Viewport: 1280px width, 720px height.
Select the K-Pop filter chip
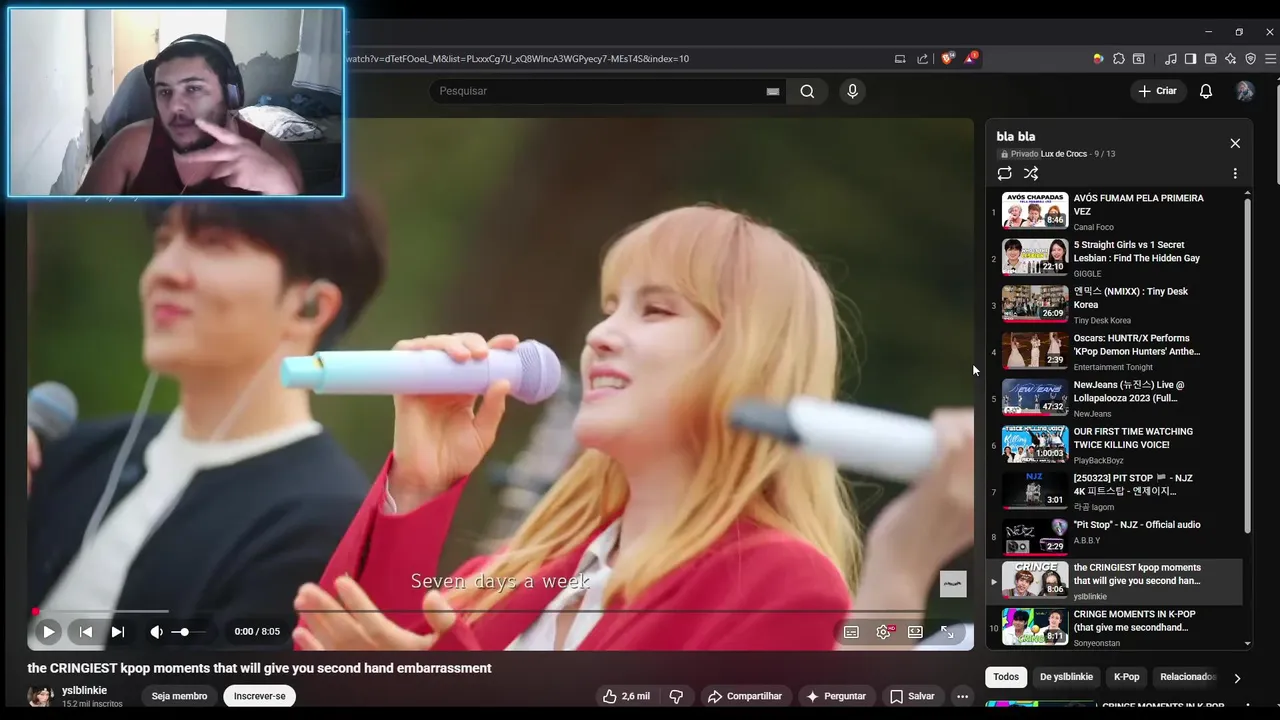coord(1126,677)
